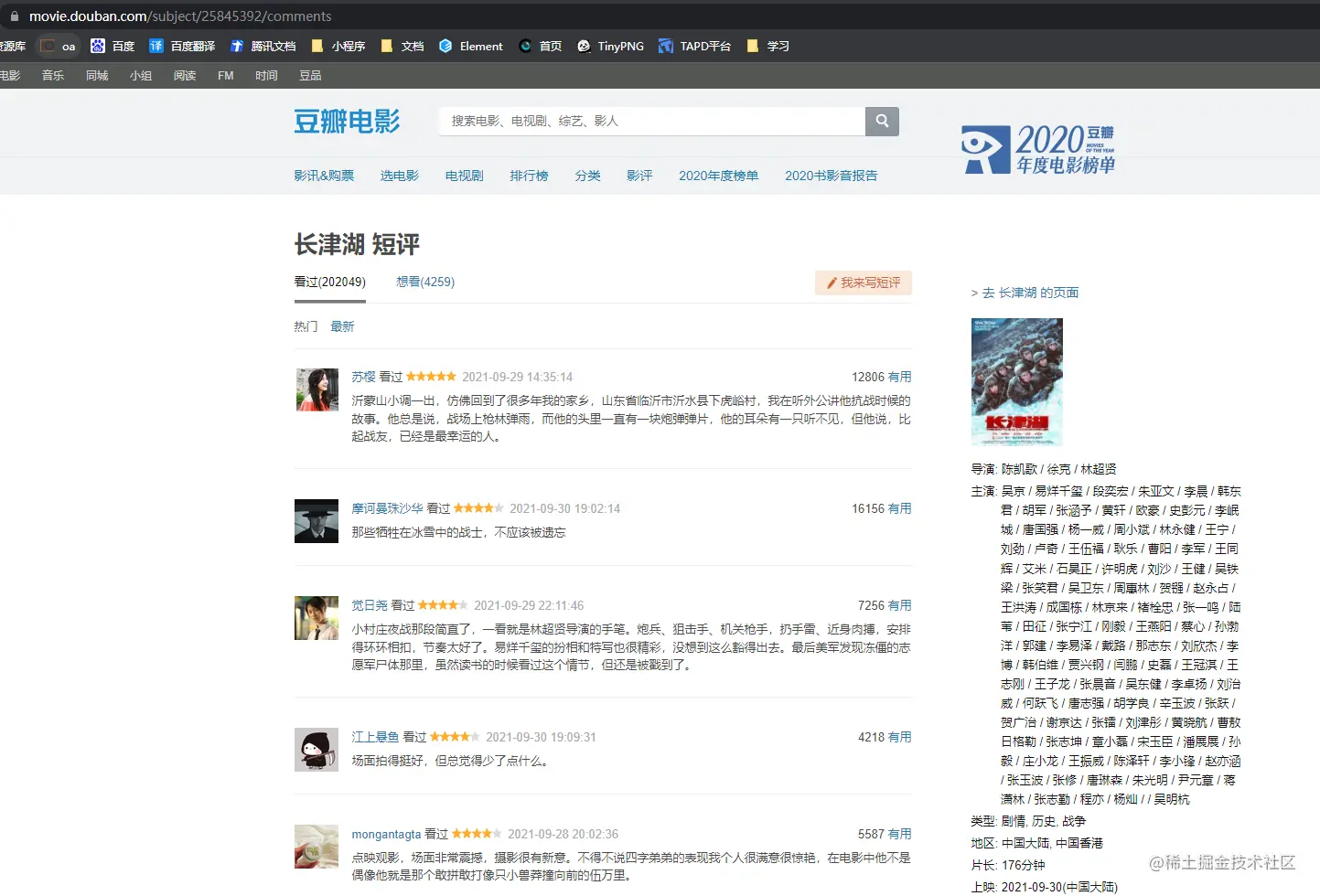Open 2020书影音报告 nav item
The height and width of the screenshot is (896, 1320).
tap(831, 176)
